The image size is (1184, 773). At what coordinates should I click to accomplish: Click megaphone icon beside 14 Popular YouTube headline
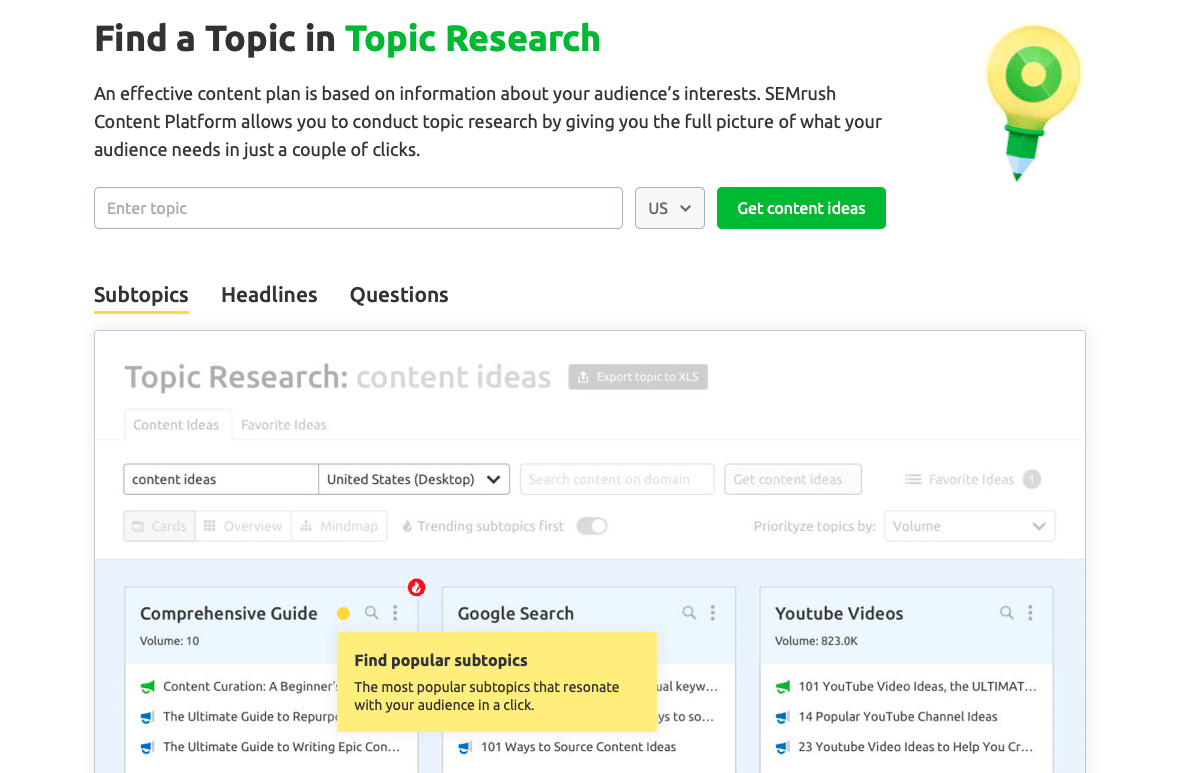pyautogui.click(x=783, y=717)
